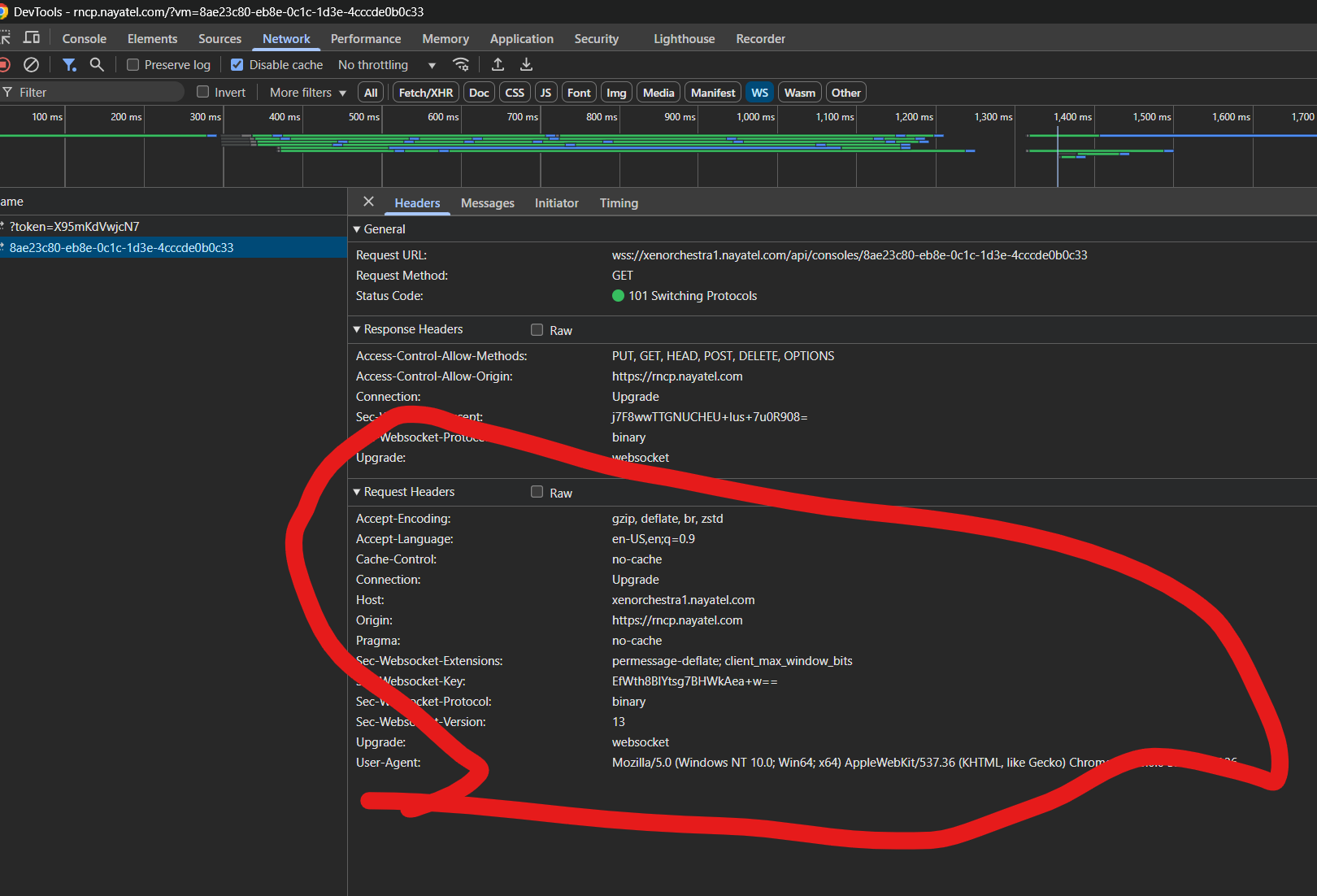Click the 101 Switching Protocols status
This screenshot has width=1317, height=896.
pyautogui.click(x=692, y=296)
